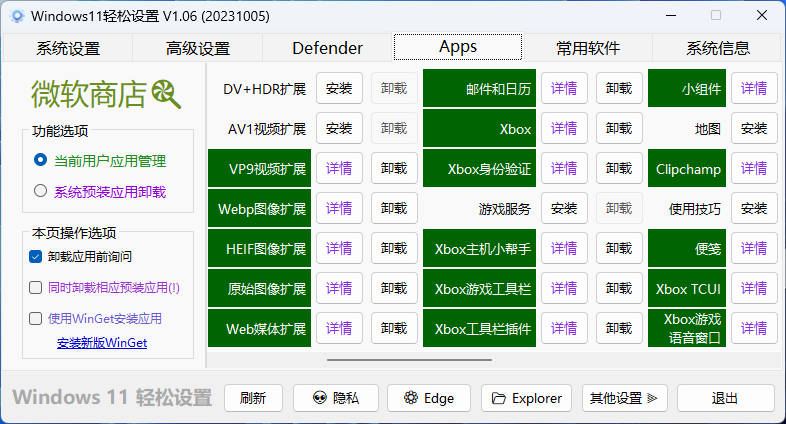
Task: Select 系统预装应用卸载 radio option
Action: 41,191
